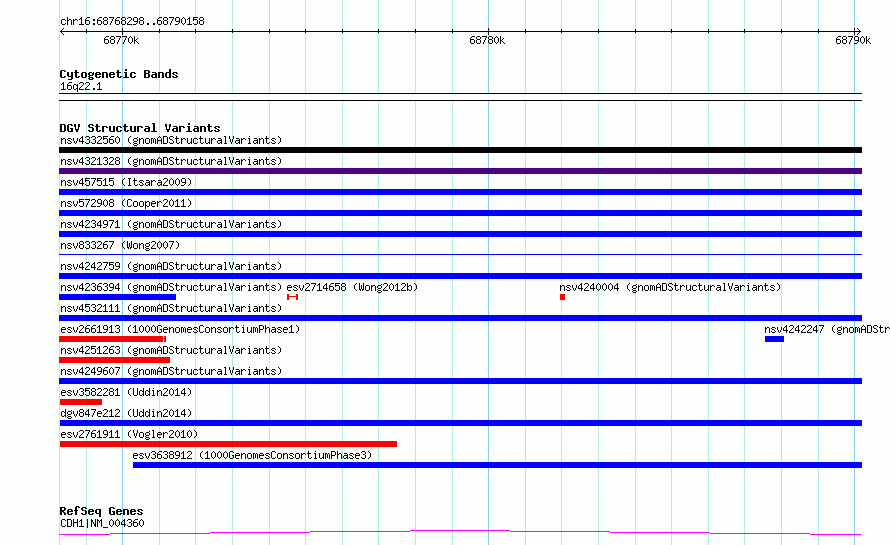Screen dimensions: 890x545
Task: Open the nsv4332560 (gnomADStructuralVariants) label
Action: coord(171,140)
